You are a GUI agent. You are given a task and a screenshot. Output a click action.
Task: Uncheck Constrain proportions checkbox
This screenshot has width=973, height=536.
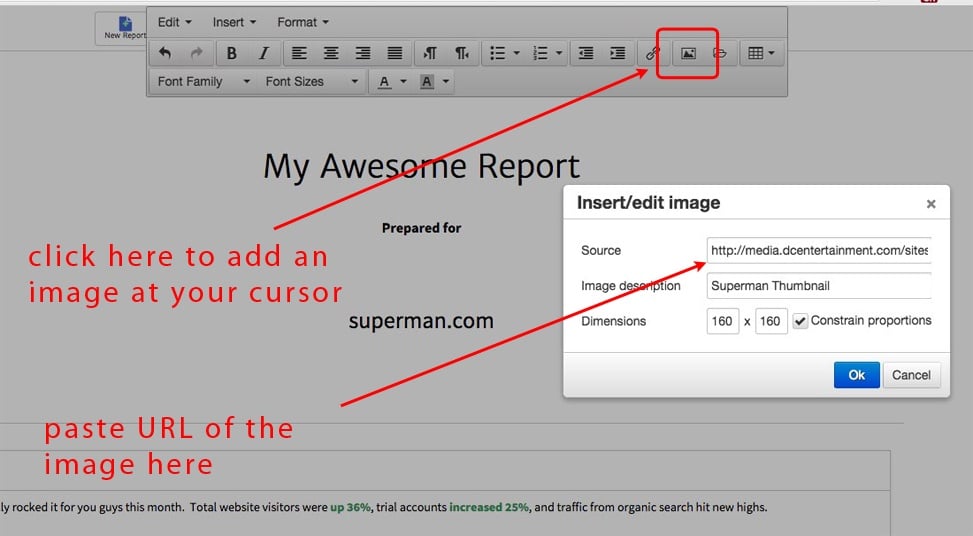click(800, 321)
